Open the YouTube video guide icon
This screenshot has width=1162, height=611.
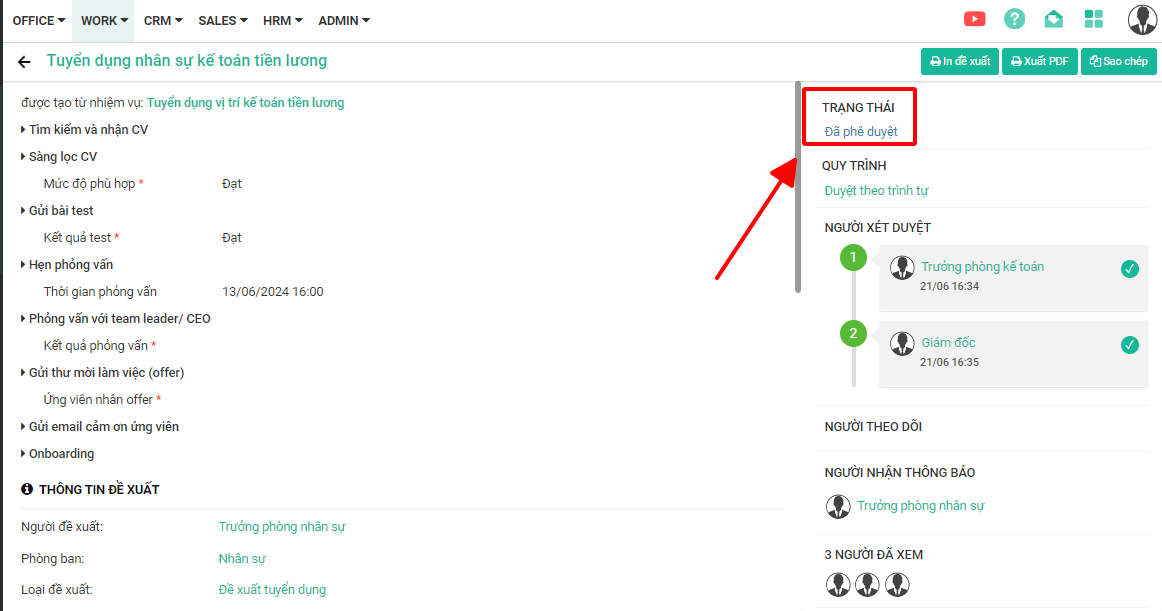point(974,19)
